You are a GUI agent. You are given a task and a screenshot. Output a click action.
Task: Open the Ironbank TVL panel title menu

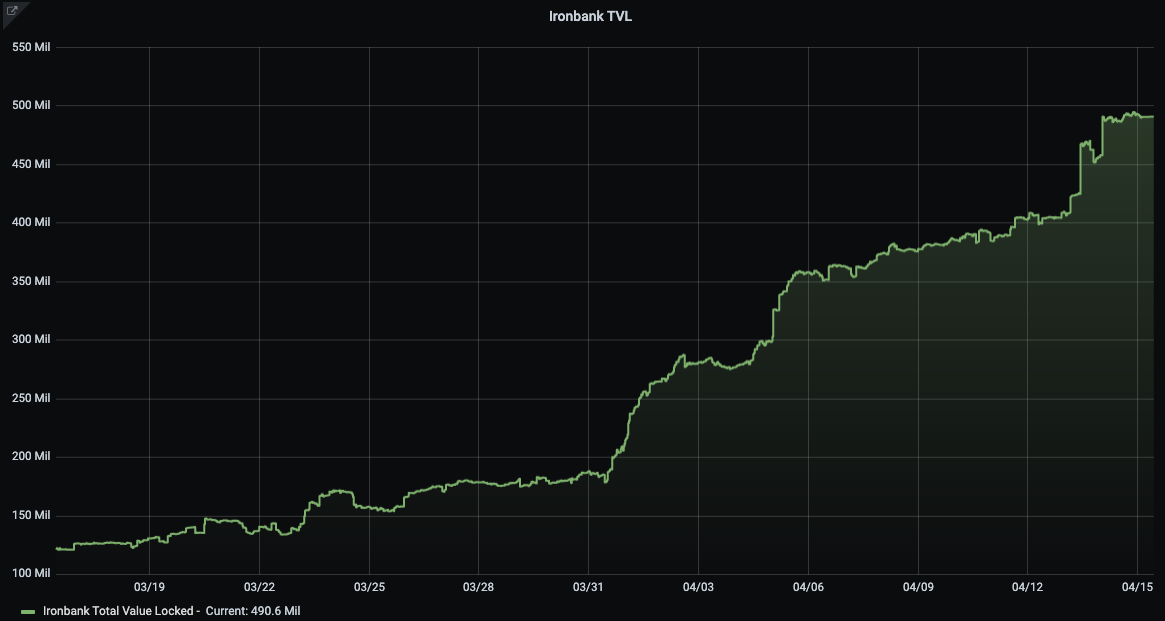click(590, 16)
